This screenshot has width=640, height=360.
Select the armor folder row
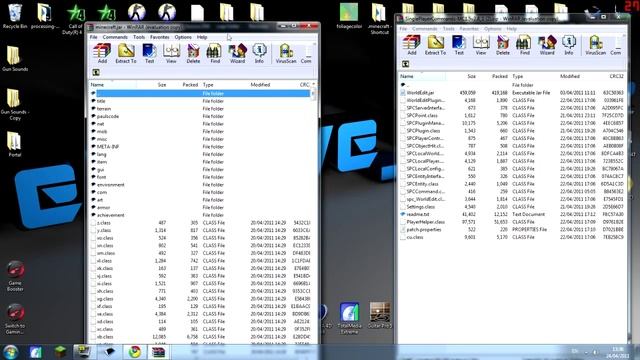[200, 207]
